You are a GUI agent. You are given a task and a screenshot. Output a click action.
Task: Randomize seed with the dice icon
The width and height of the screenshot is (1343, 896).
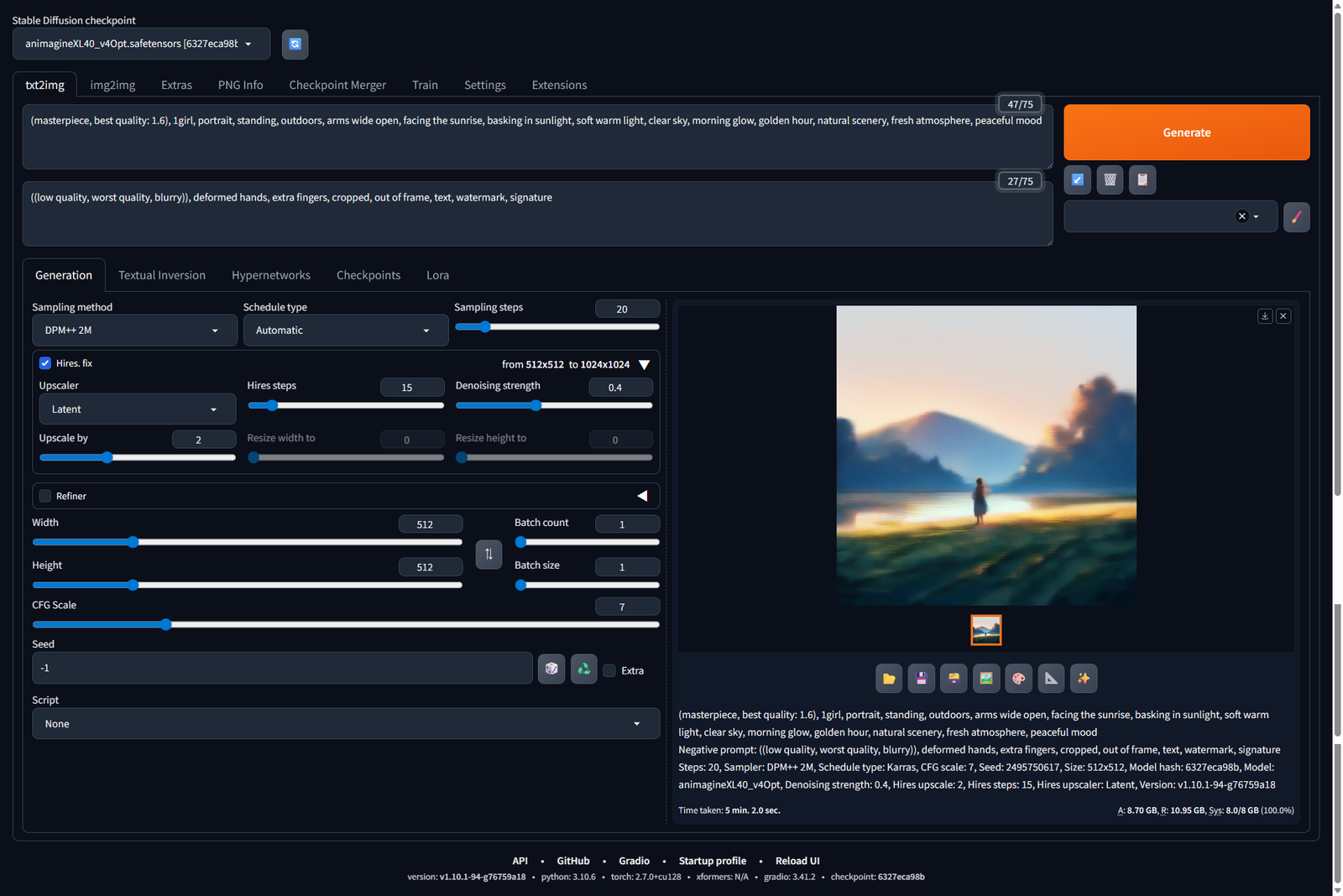551,669
